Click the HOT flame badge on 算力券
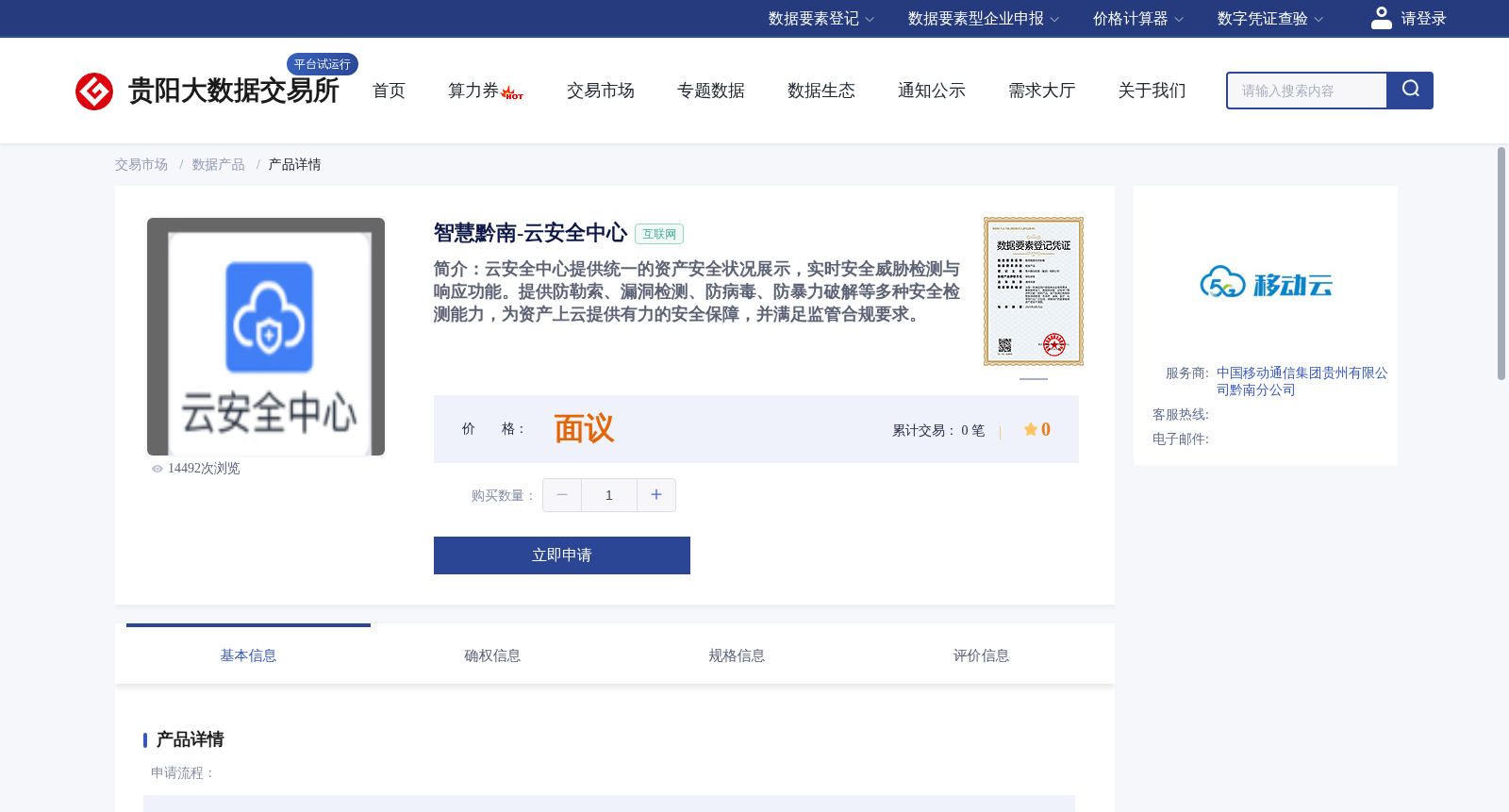 click(512, 93)
